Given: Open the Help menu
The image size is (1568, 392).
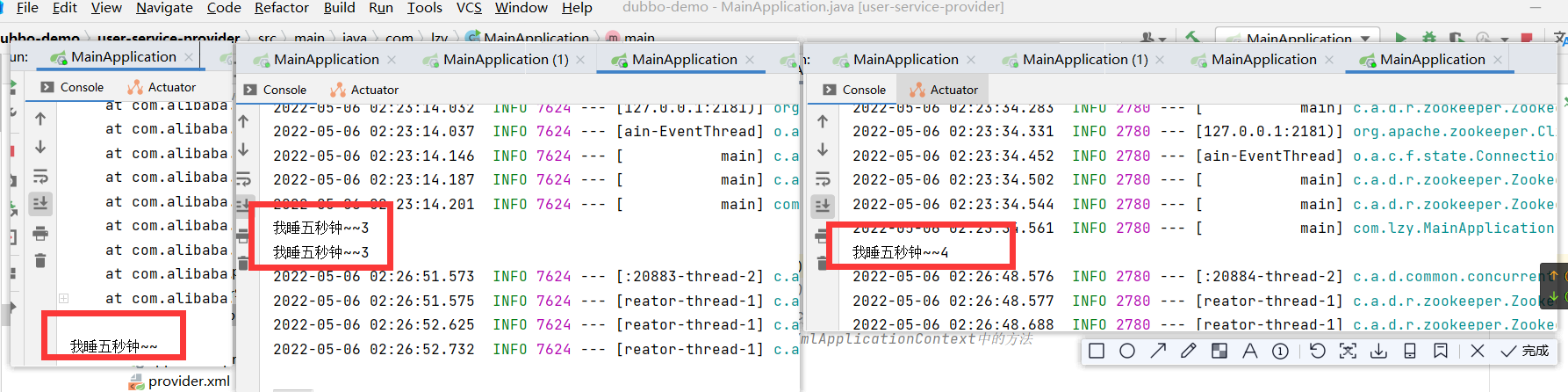Looking at the screenshot, I should (577, 8).
